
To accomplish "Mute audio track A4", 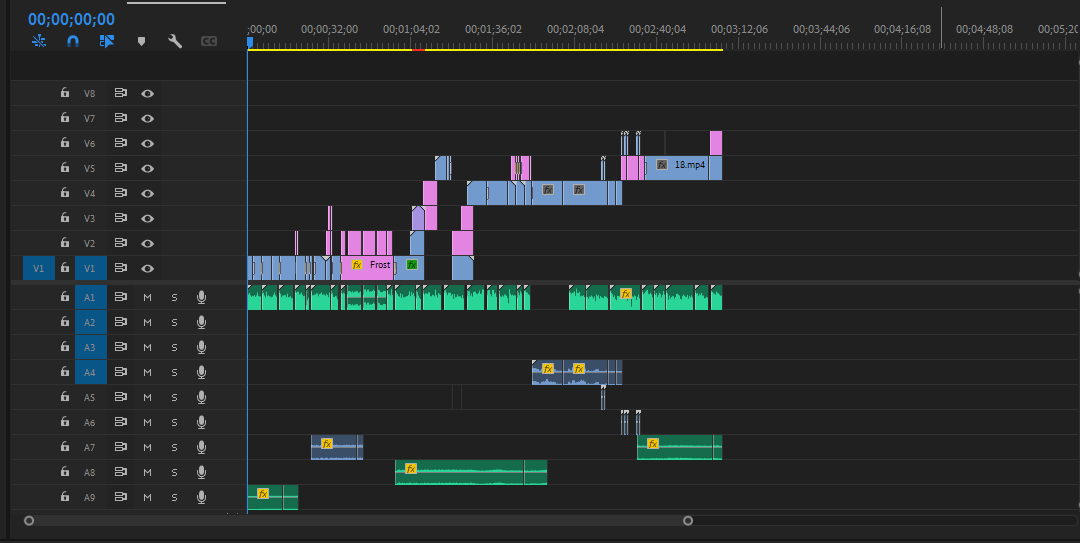I will tap(147, 372).
